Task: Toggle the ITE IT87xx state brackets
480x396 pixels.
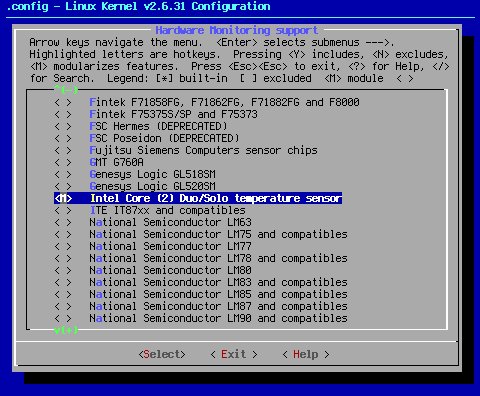Action: (x=63, y=210)
